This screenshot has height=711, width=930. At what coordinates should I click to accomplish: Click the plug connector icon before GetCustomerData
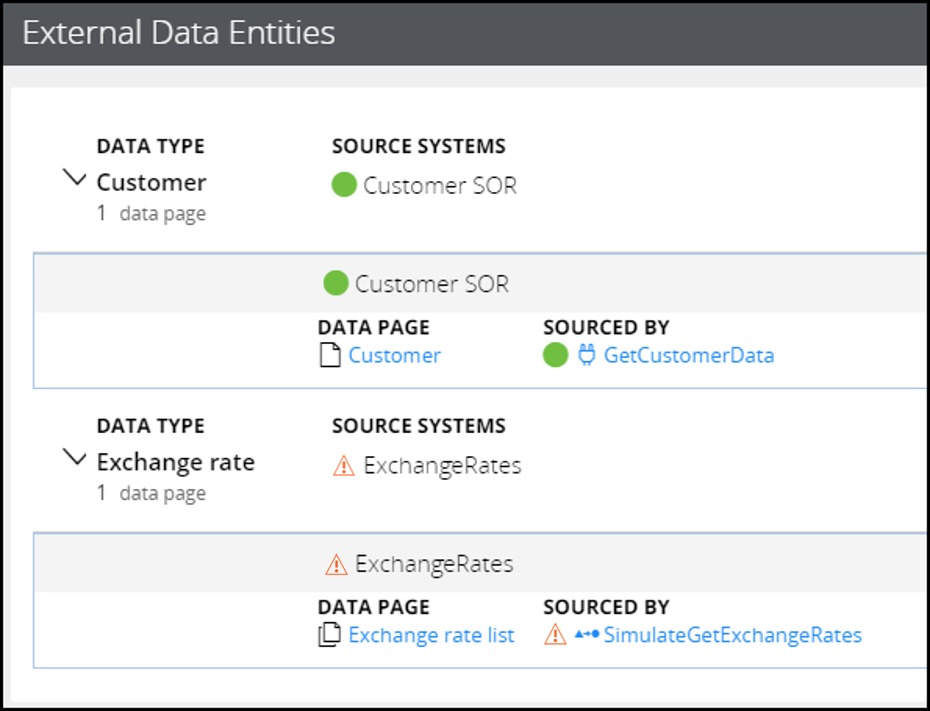(587, 355)
